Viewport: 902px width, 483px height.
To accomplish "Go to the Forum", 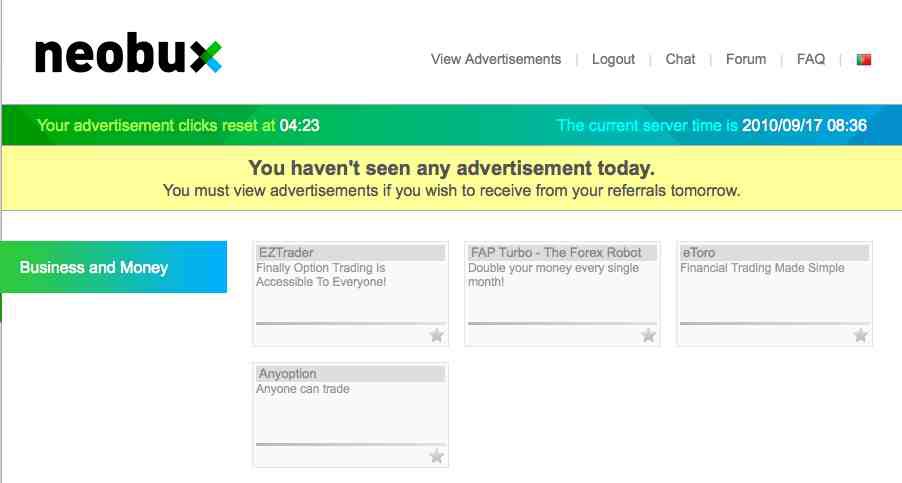I will (x=746, y=59).
